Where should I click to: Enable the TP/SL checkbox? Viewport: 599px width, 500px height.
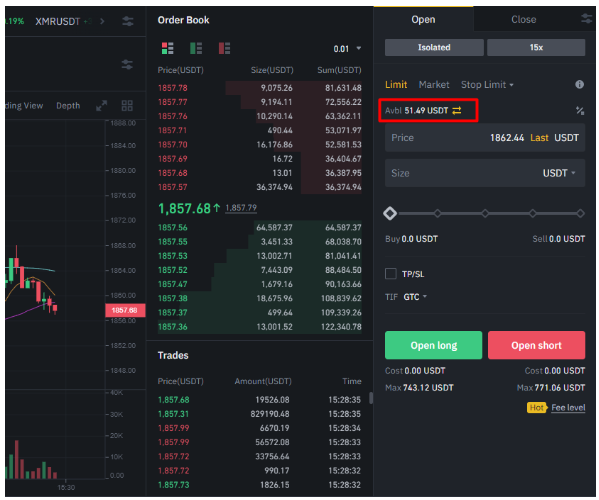(x=390, y=274)
